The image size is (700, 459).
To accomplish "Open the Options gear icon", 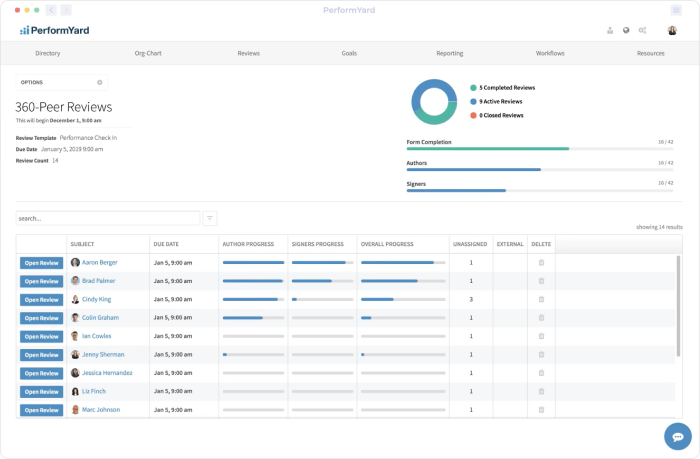I will coord(100,82).
